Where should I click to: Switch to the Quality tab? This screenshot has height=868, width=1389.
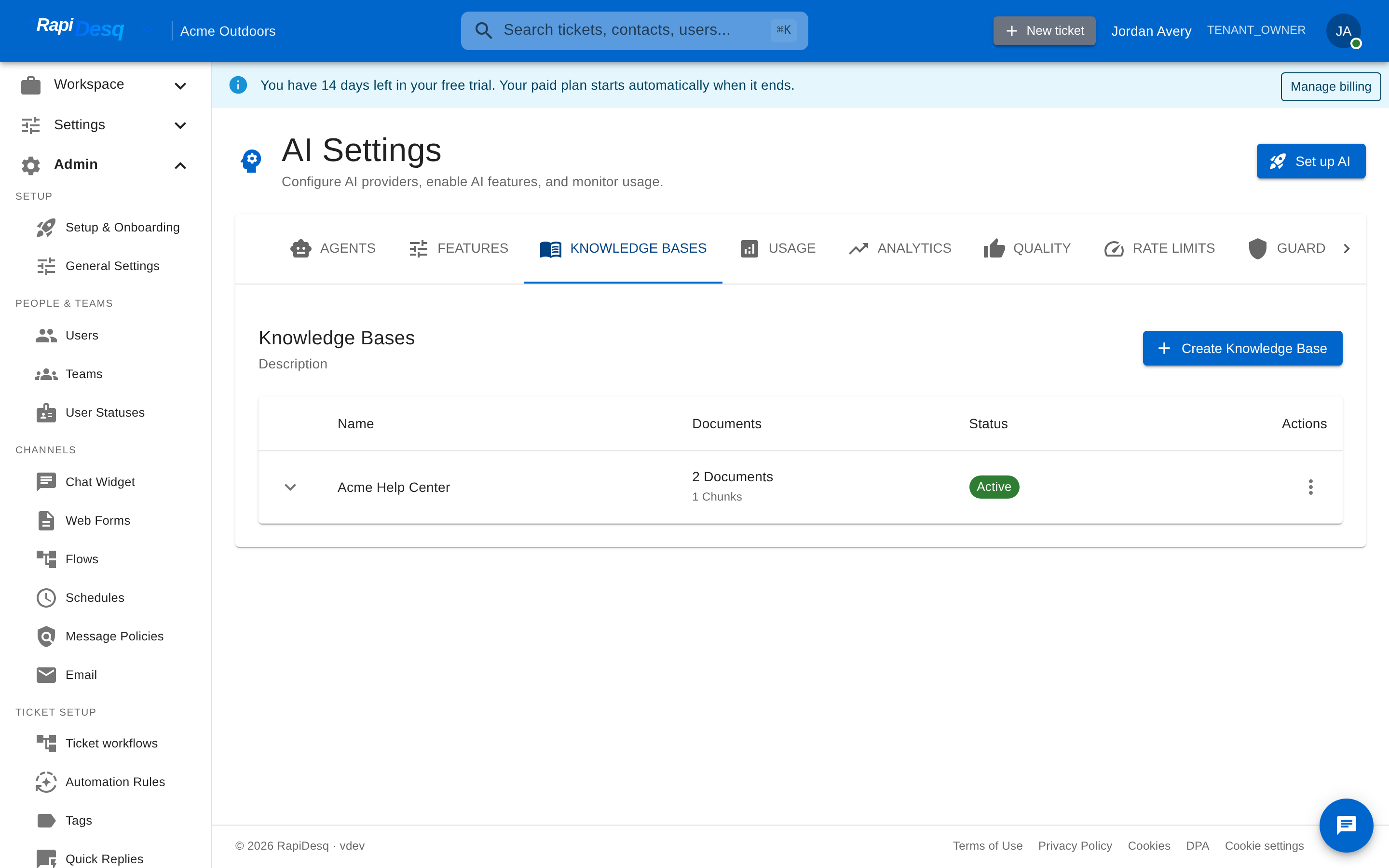point(1027,248)
